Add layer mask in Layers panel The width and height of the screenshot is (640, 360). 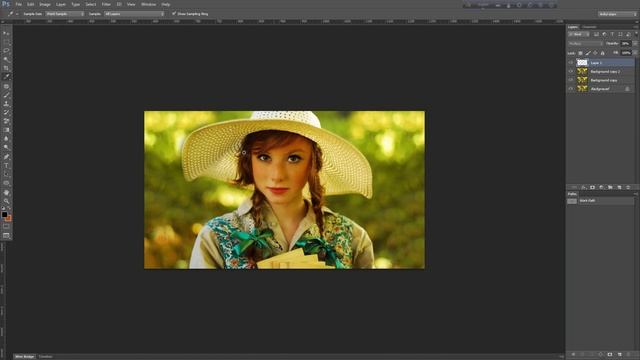point(592,187)
